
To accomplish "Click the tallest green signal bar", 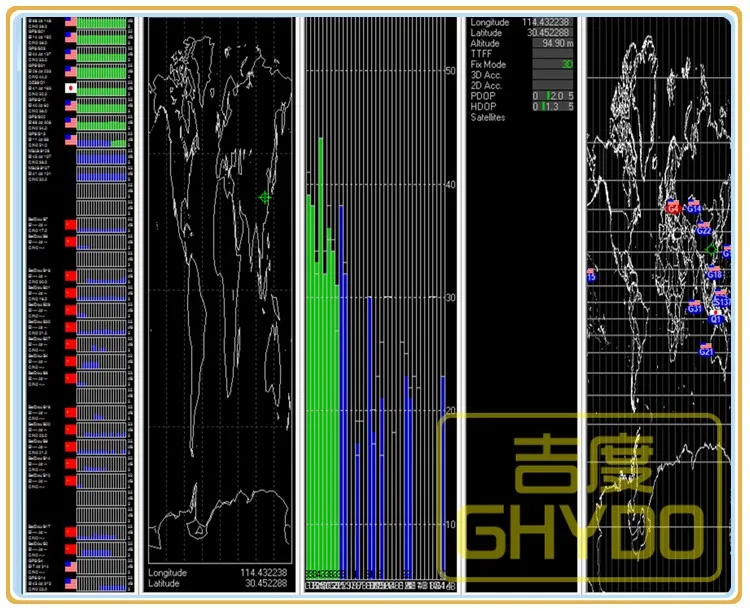I will (x=320, y=353).
